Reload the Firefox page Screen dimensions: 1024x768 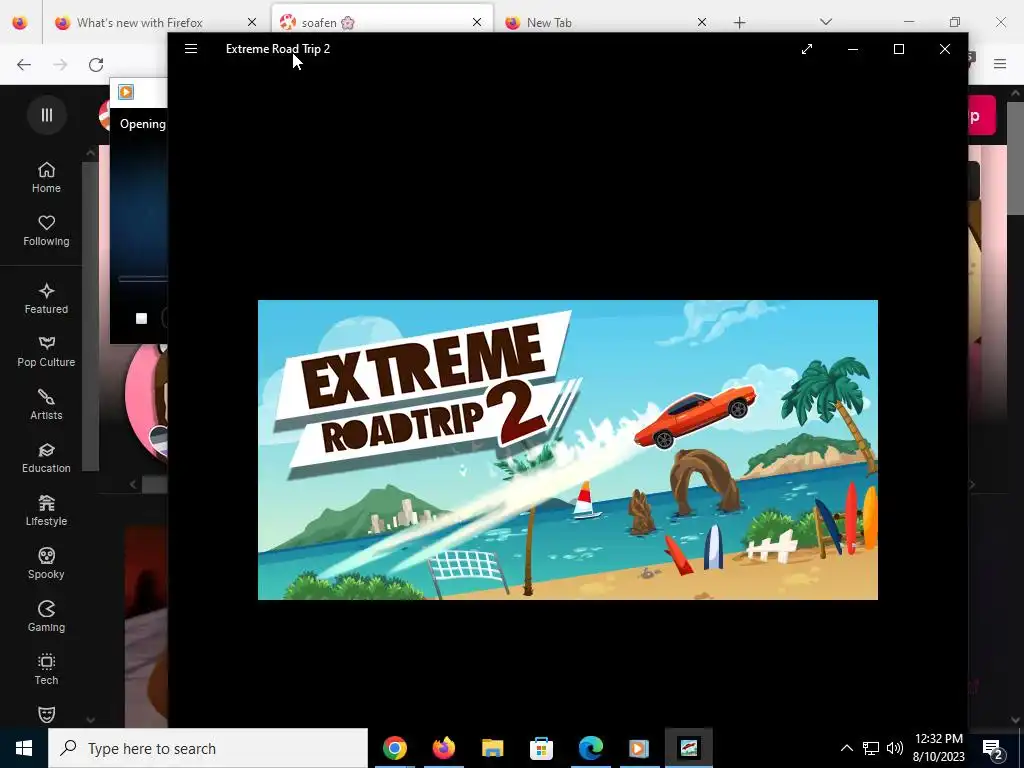(96, 65)
